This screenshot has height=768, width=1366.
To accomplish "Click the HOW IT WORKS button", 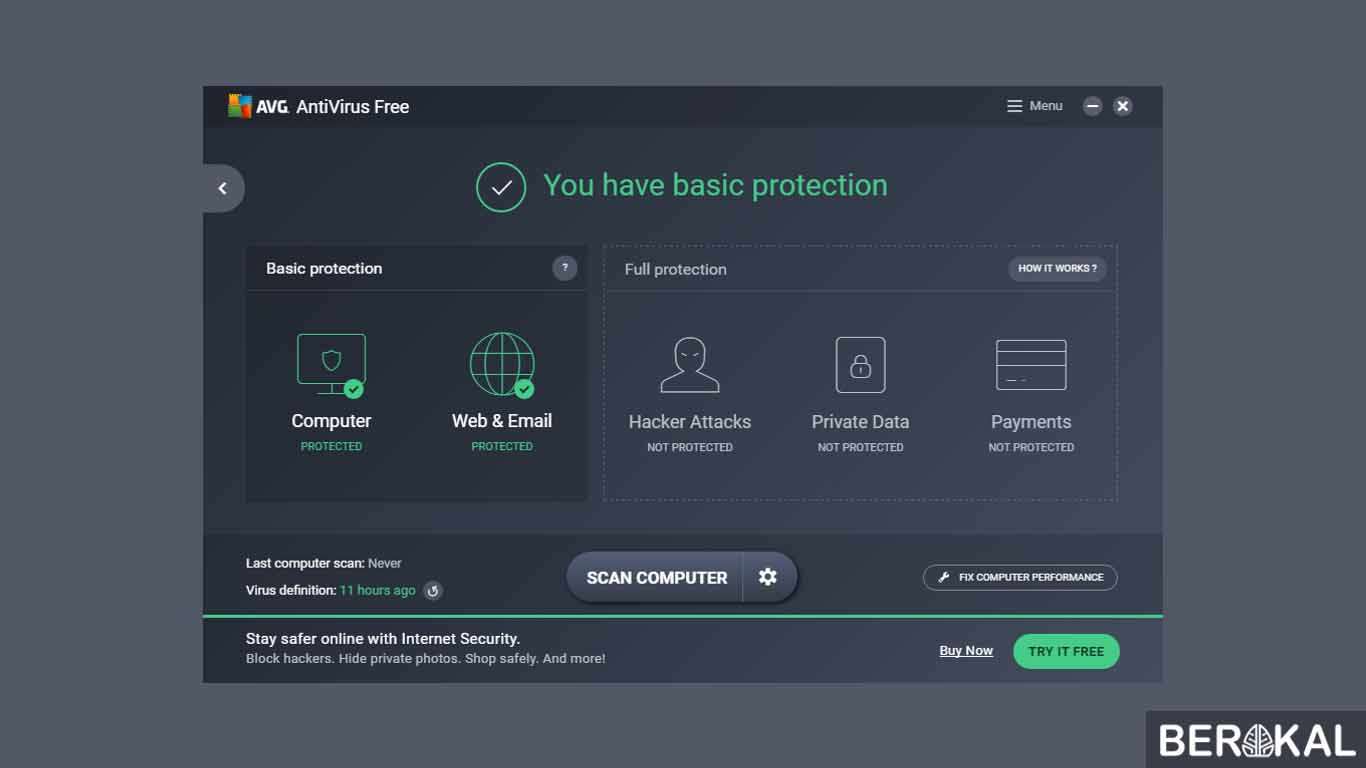I will (1057, 268).
